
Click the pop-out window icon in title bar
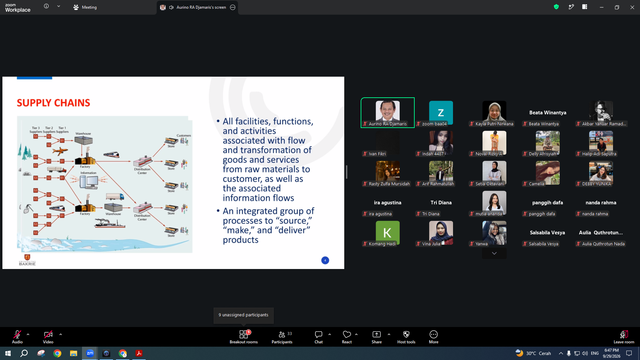click(x=571, y=7)
